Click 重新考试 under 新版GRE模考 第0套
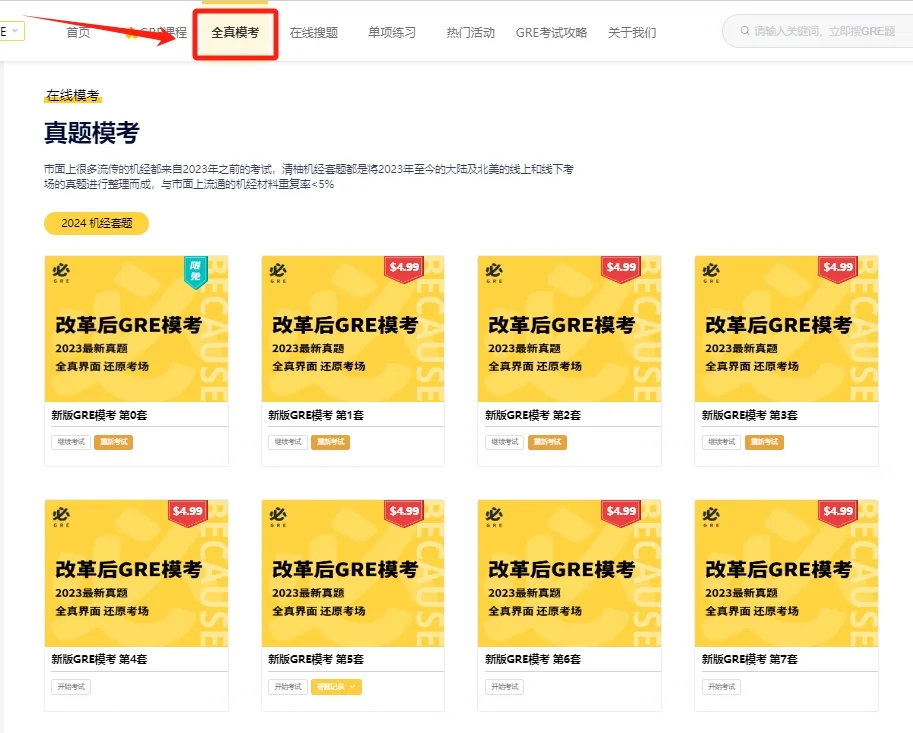 [x=113, y=442]
